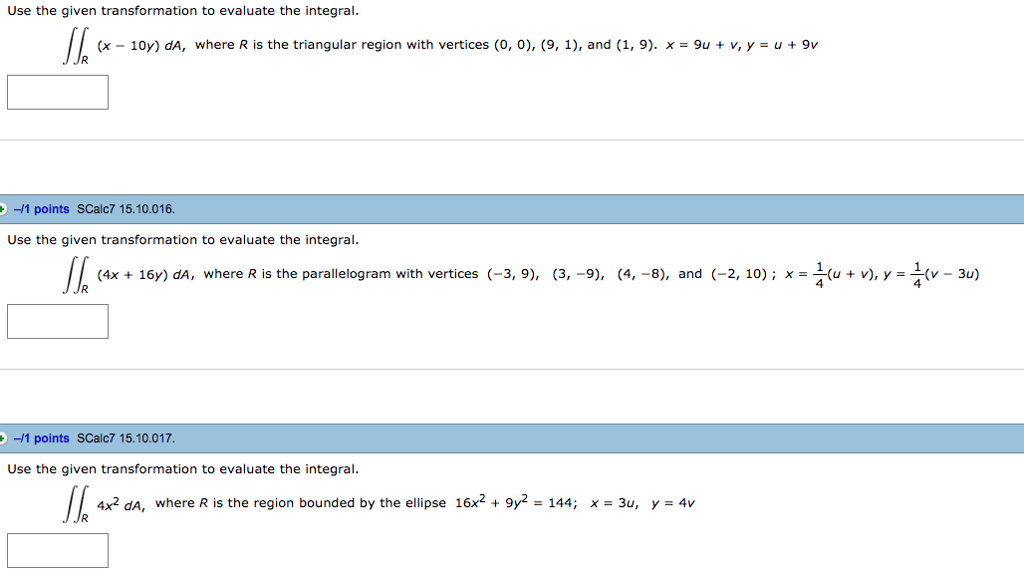This screenshot has height=577, width=1024.
Task: Click the 4x² dA integrand expression
Action: coord(121,505)
